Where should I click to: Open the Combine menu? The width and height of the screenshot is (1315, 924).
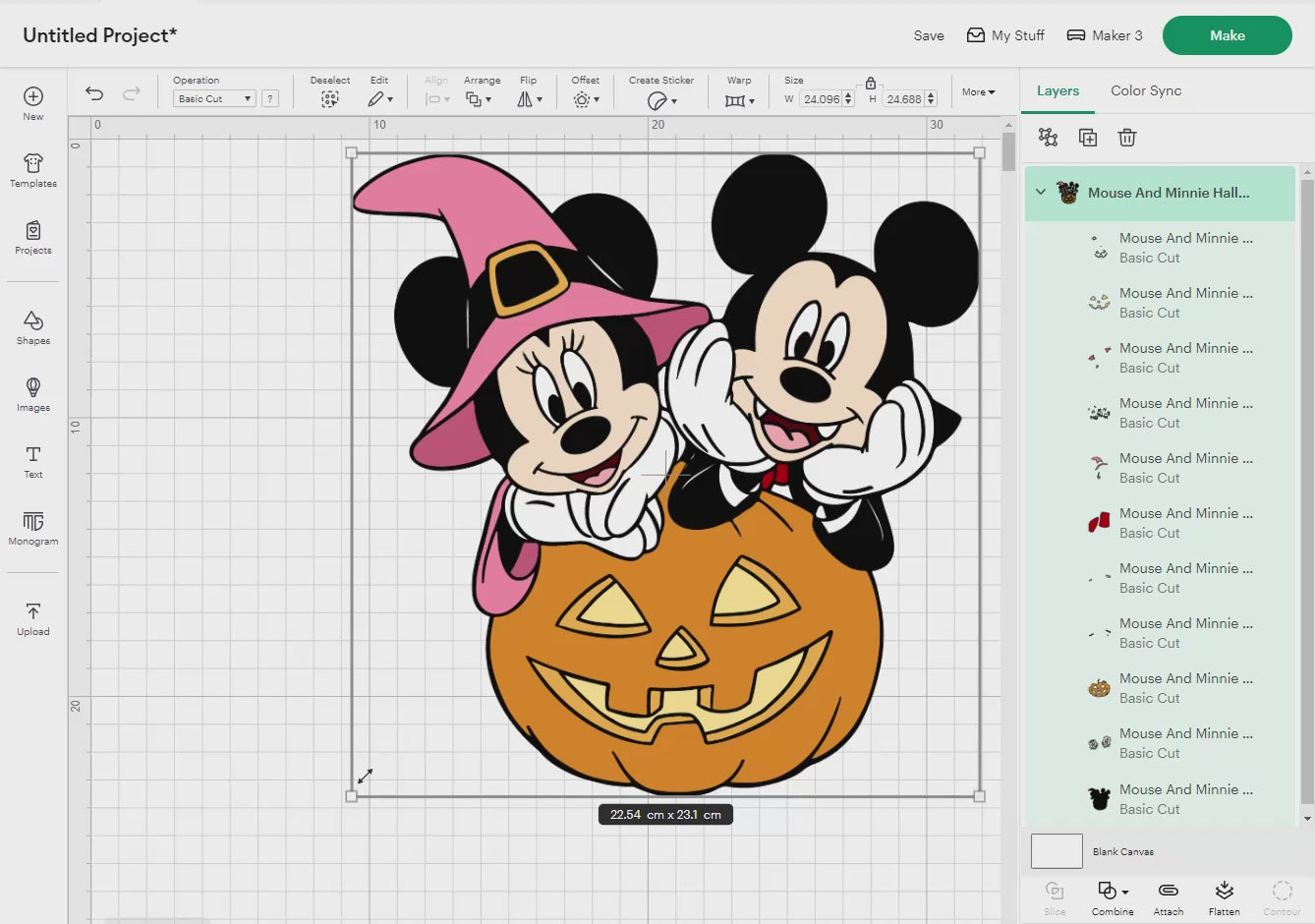click(x=1113, y=897)
